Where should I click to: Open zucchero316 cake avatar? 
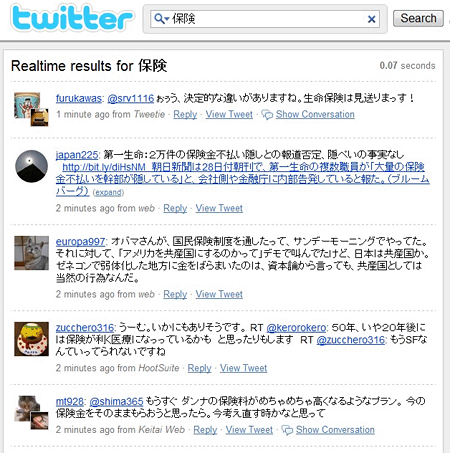pyautogui.click(x=32, y=339)
